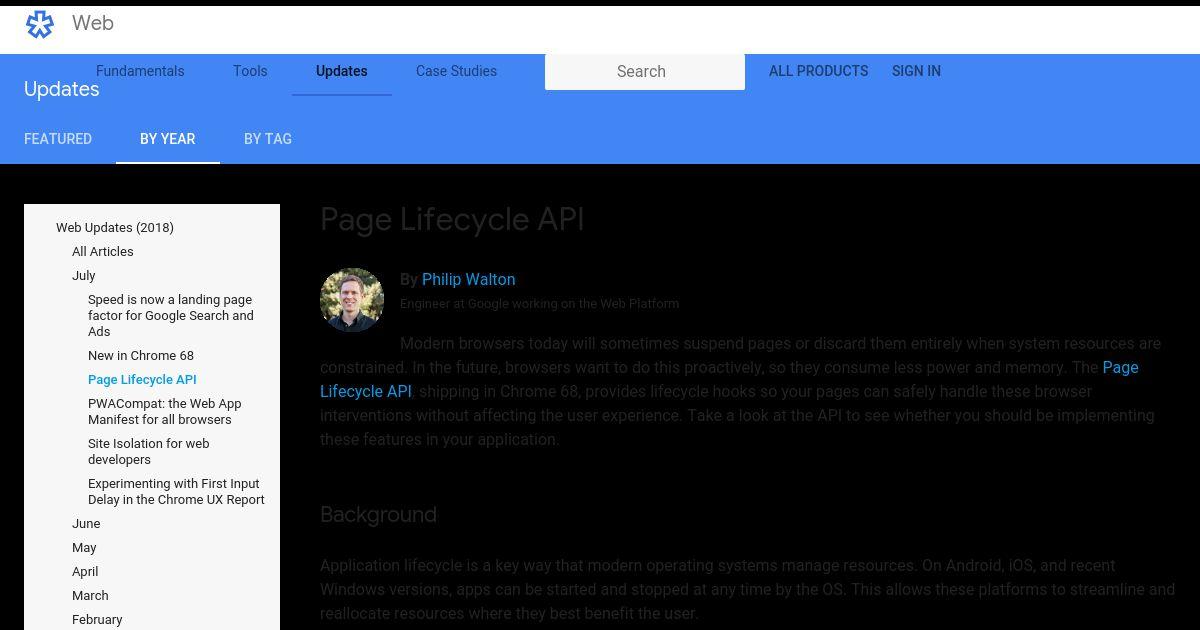This screenshot has height=630, width=1200.
Task: Click the Web title text beside the logo
Action: coord(93,23)
